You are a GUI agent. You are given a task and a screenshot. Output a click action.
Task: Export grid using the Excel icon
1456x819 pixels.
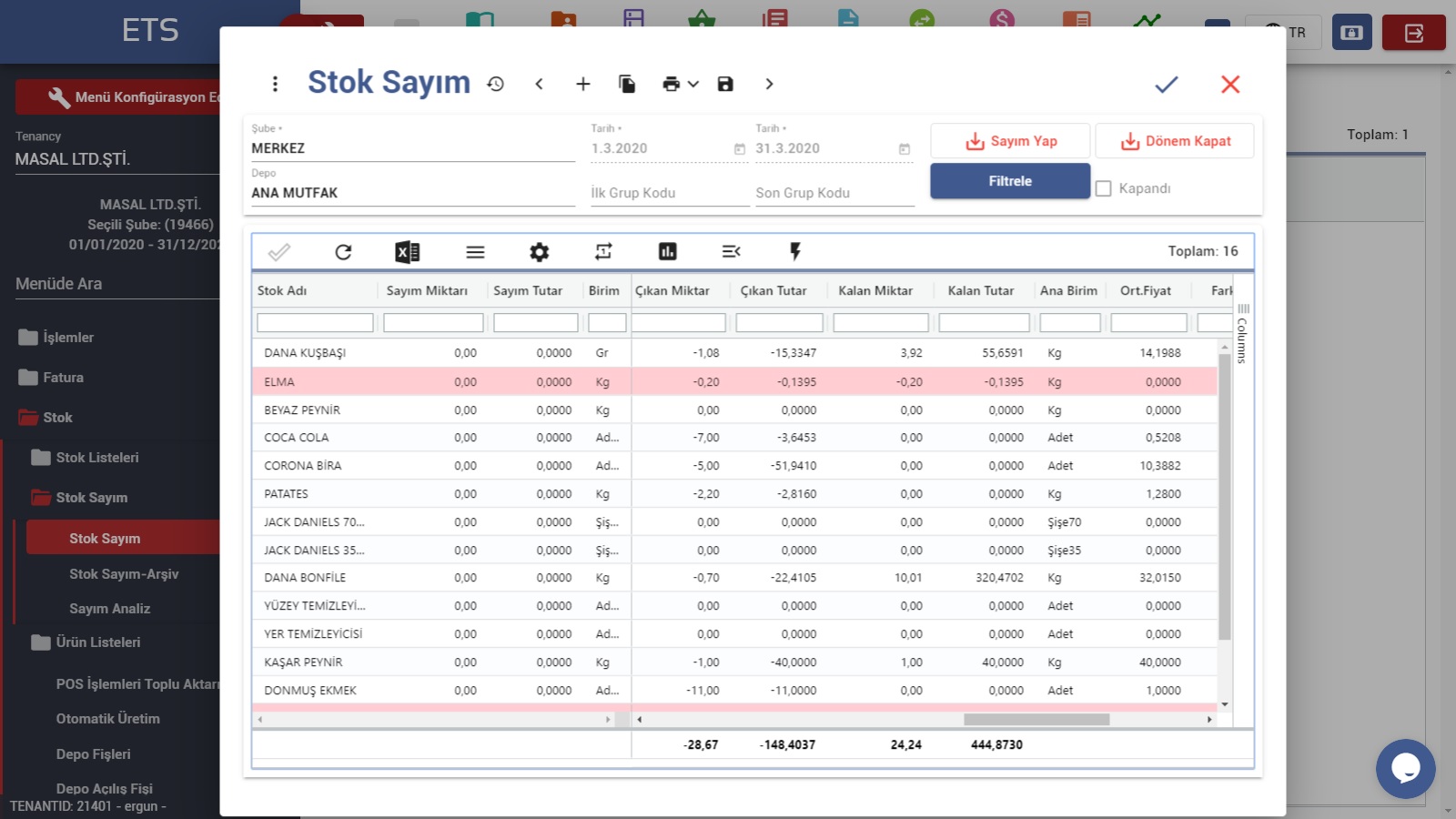(x=407, y=252)
